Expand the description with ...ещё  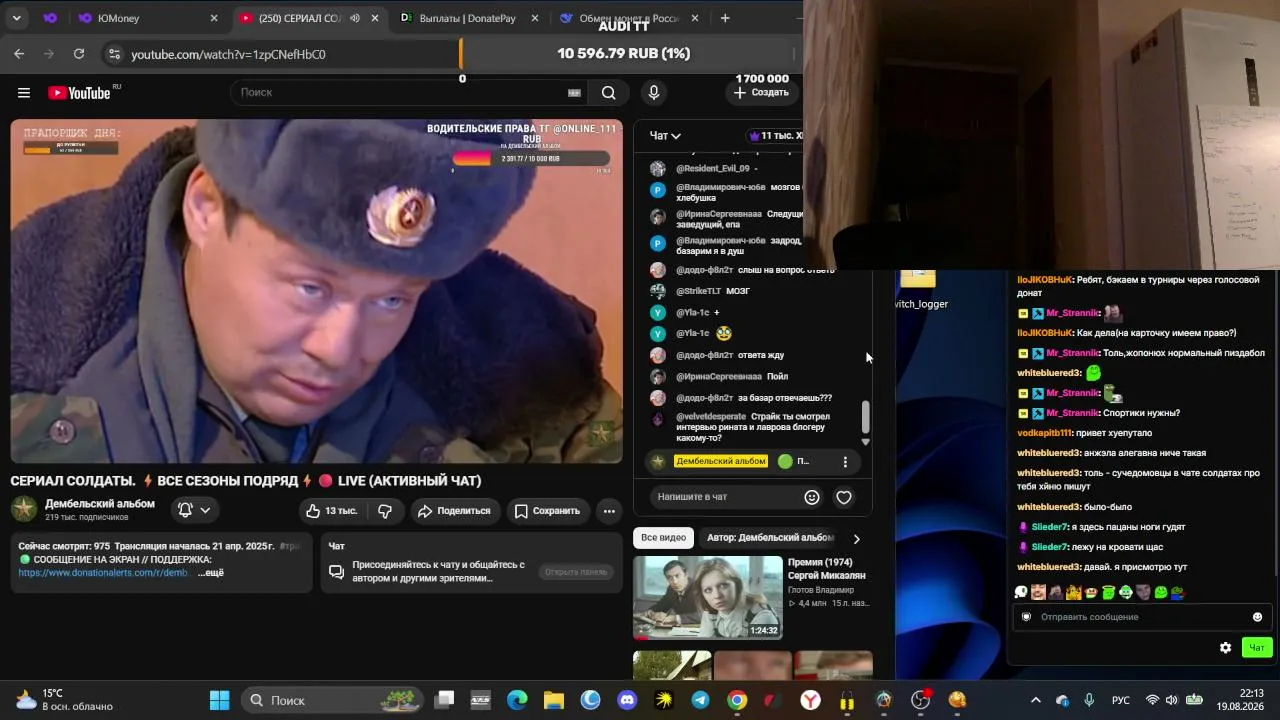[210, 573]
